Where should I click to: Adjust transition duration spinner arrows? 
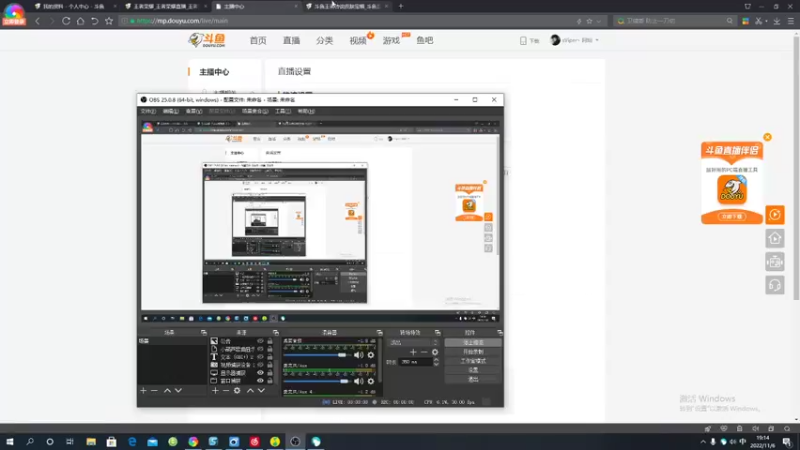[x=436, y=362]
